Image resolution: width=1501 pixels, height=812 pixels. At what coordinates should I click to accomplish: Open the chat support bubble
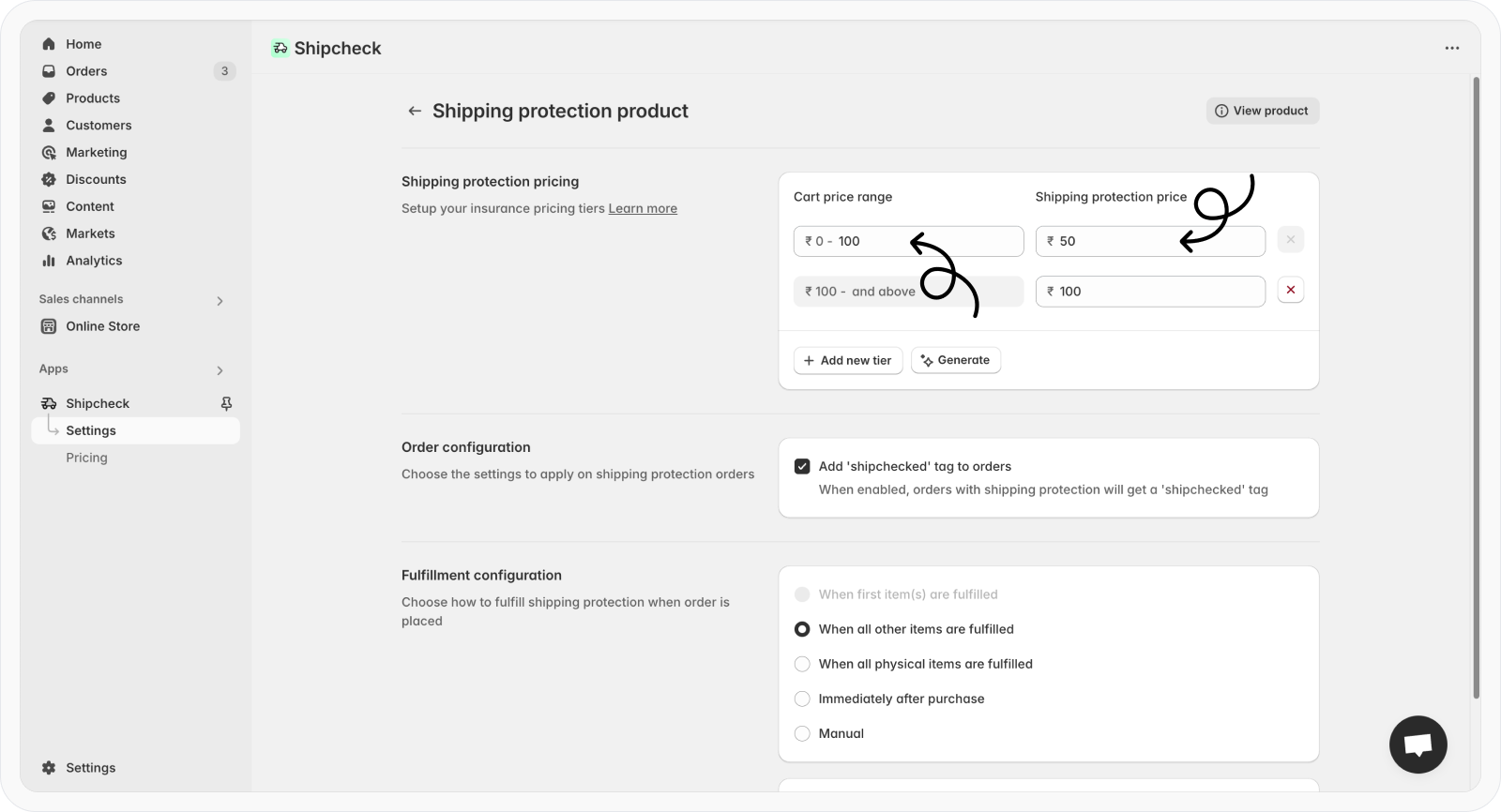1418,744
